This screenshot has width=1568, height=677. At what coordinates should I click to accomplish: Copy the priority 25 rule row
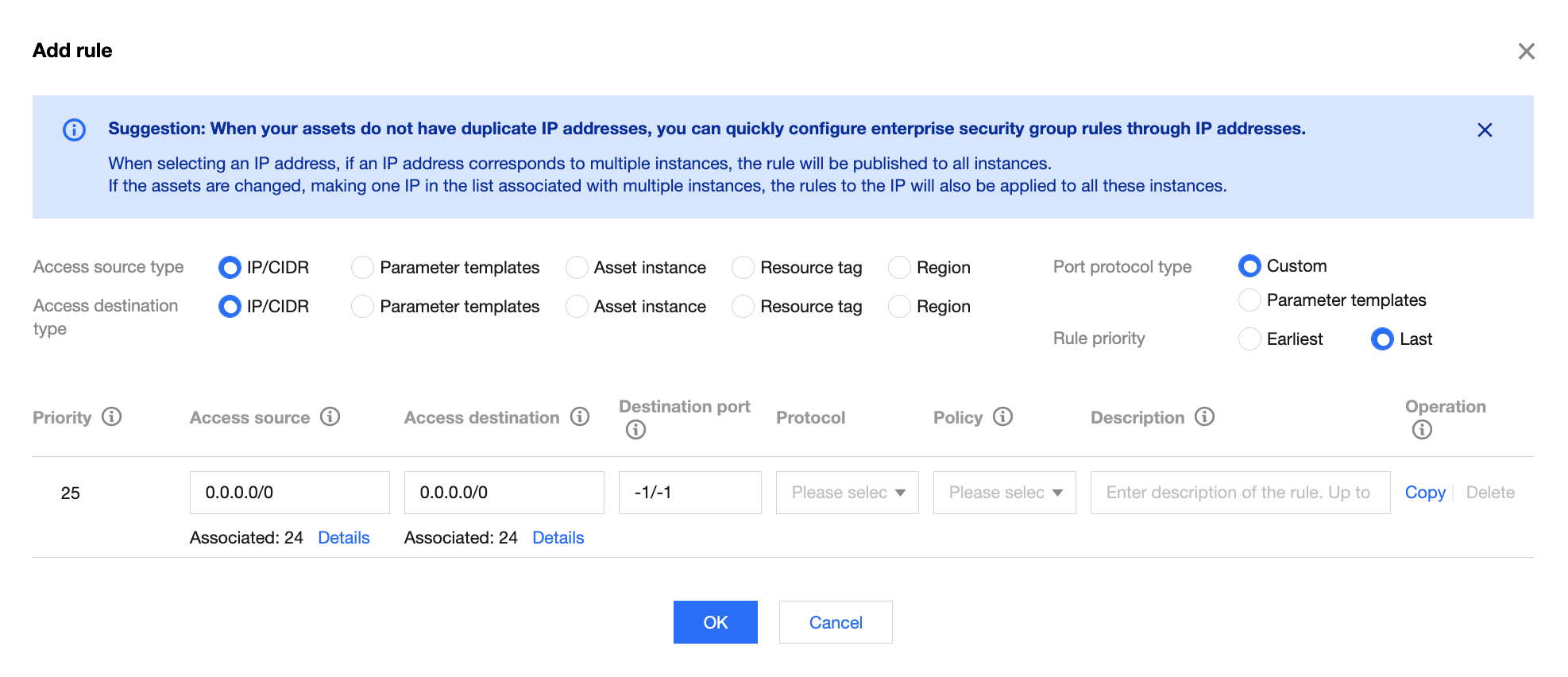click(x=1425, y=493)
